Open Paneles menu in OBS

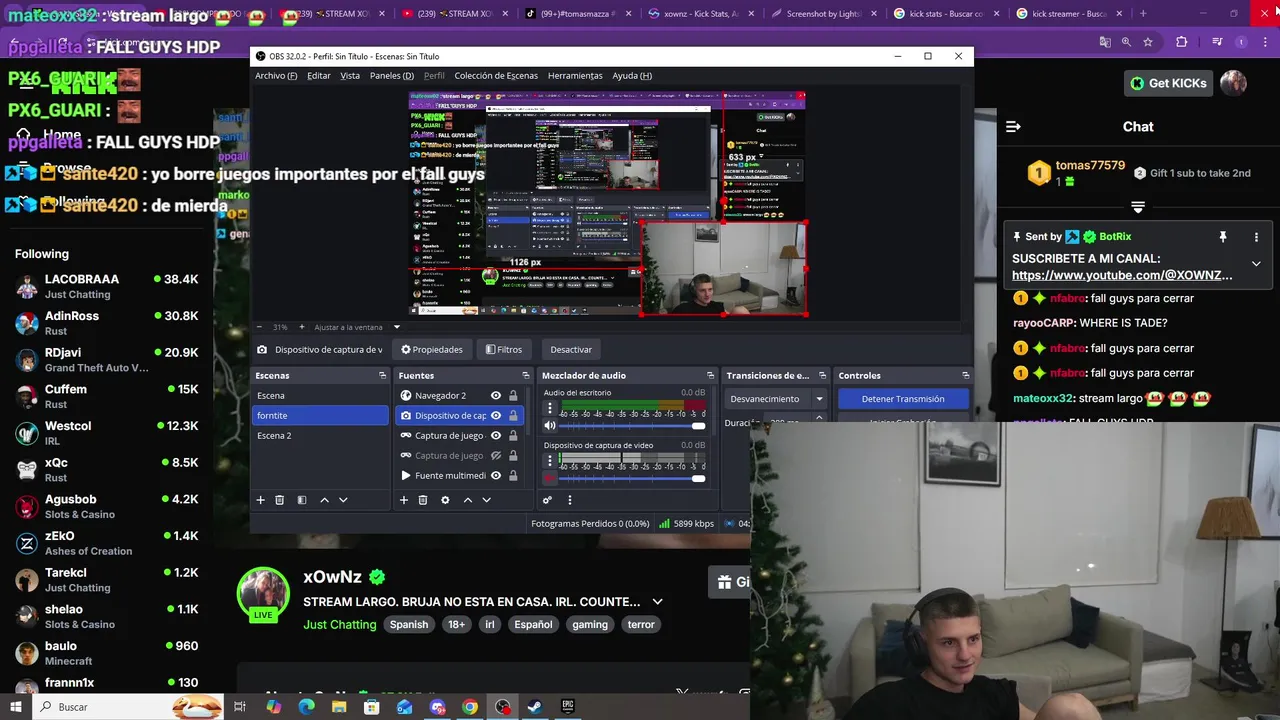(x=392, y=75)
